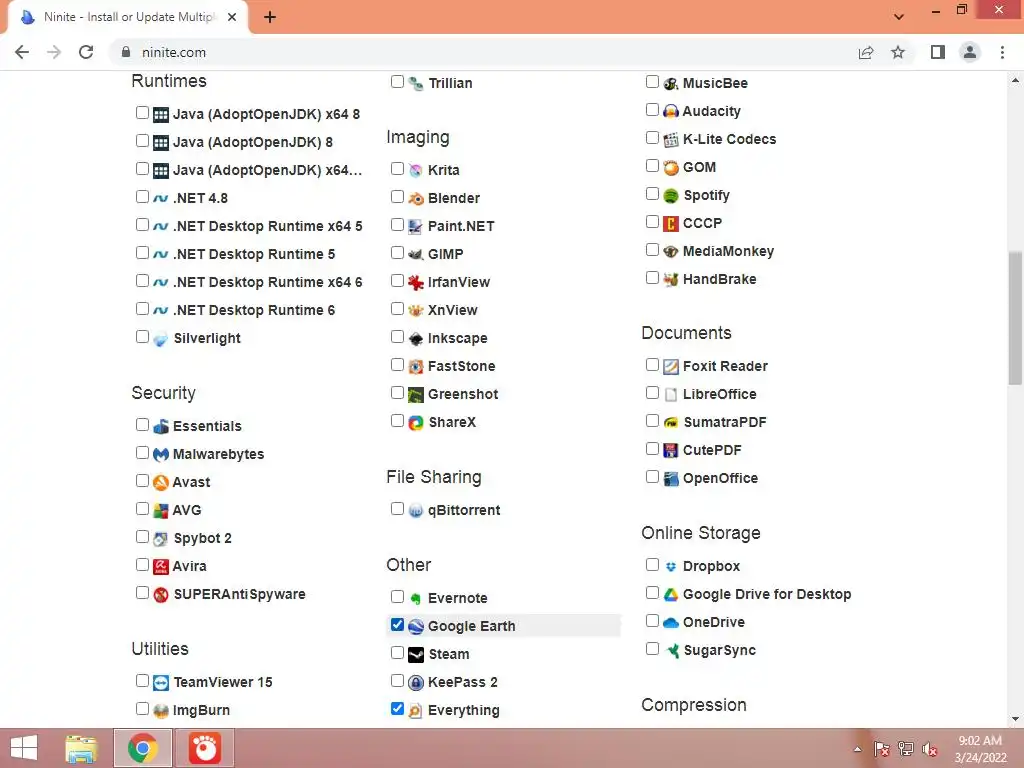Enable the Silverlight checkbox
Screen dimensions: 1024x768
(142, 337)
